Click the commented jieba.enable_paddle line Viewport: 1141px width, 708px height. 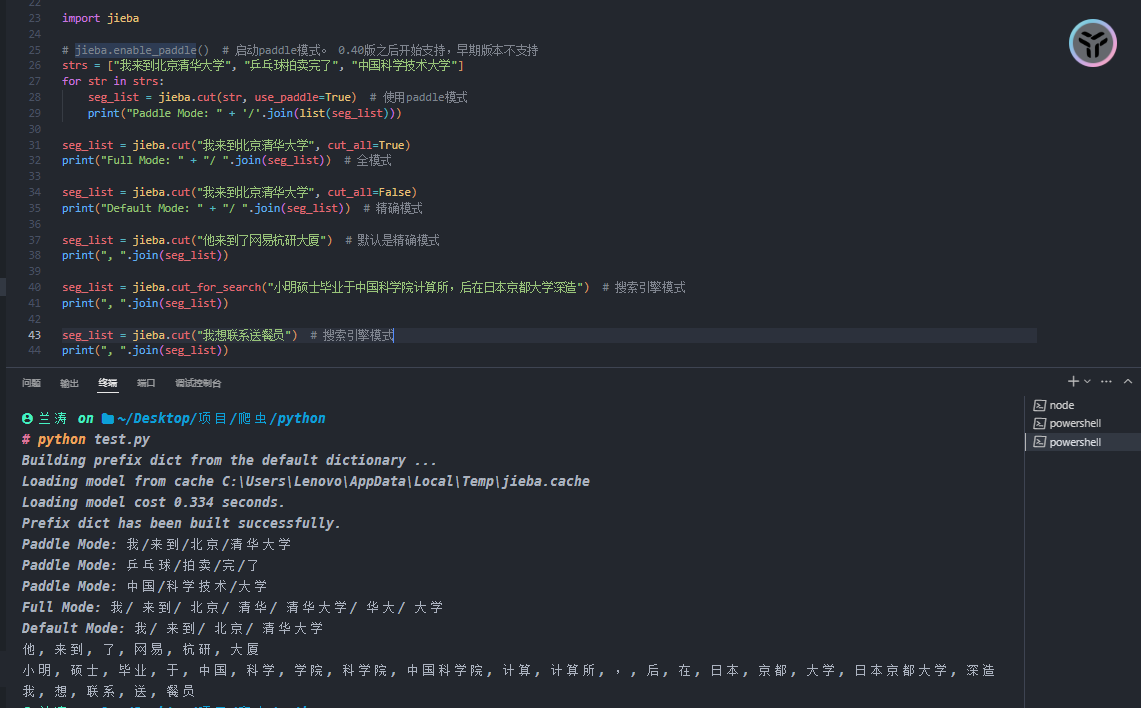pos(300,50)
